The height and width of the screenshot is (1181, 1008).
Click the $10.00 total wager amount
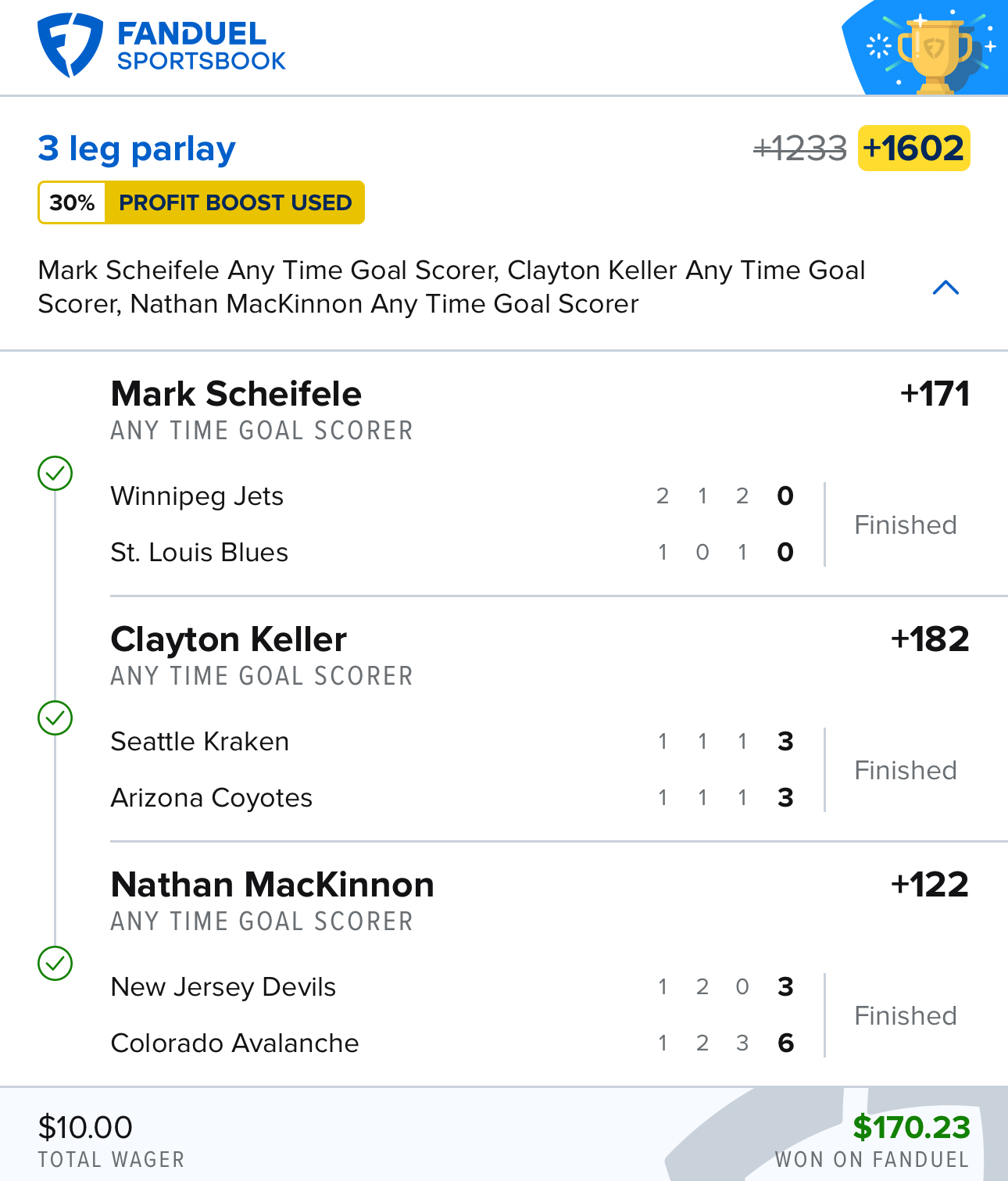[85, 1127]
